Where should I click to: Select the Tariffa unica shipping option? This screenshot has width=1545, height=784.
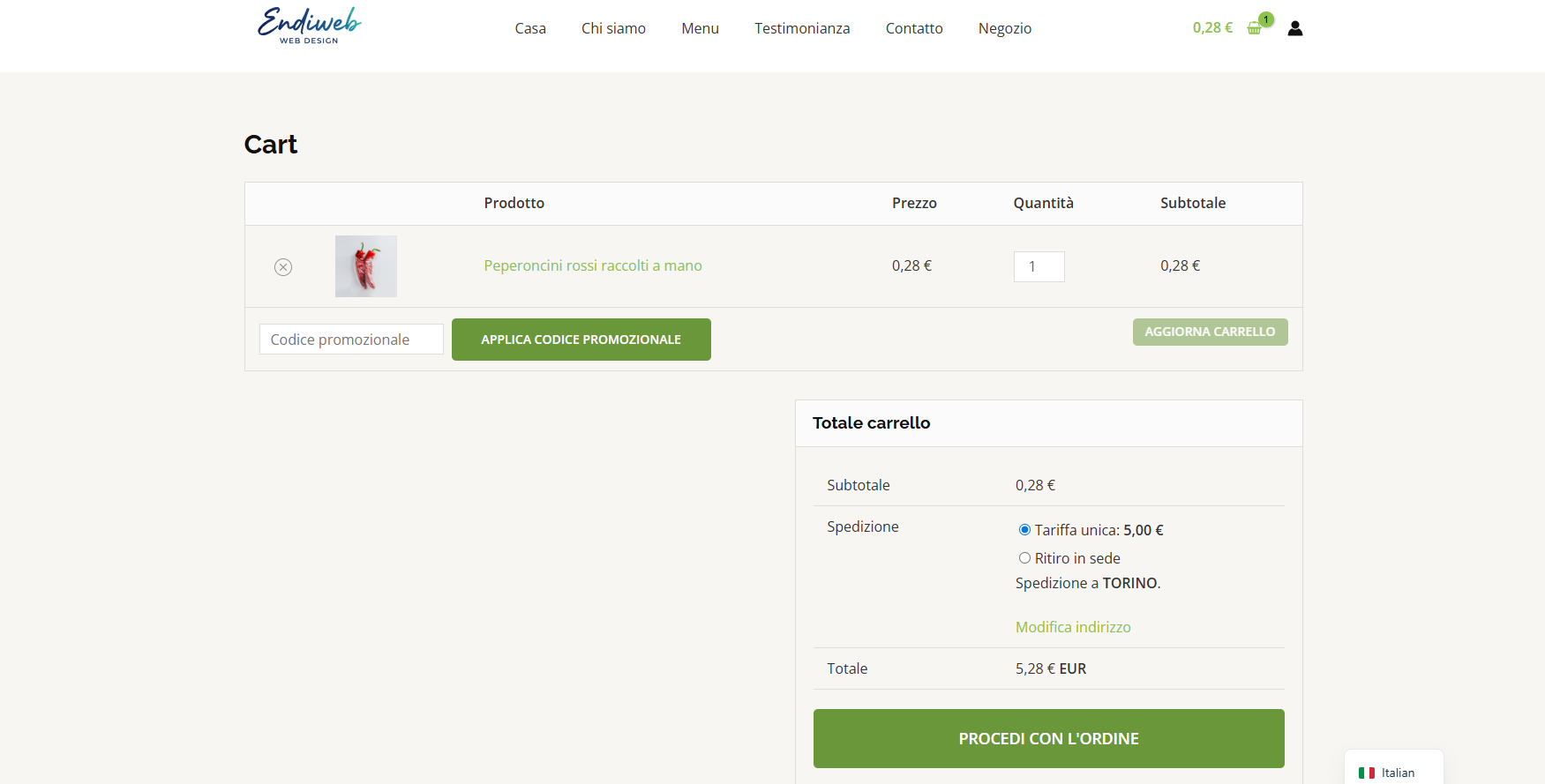tap(1024, 530)
